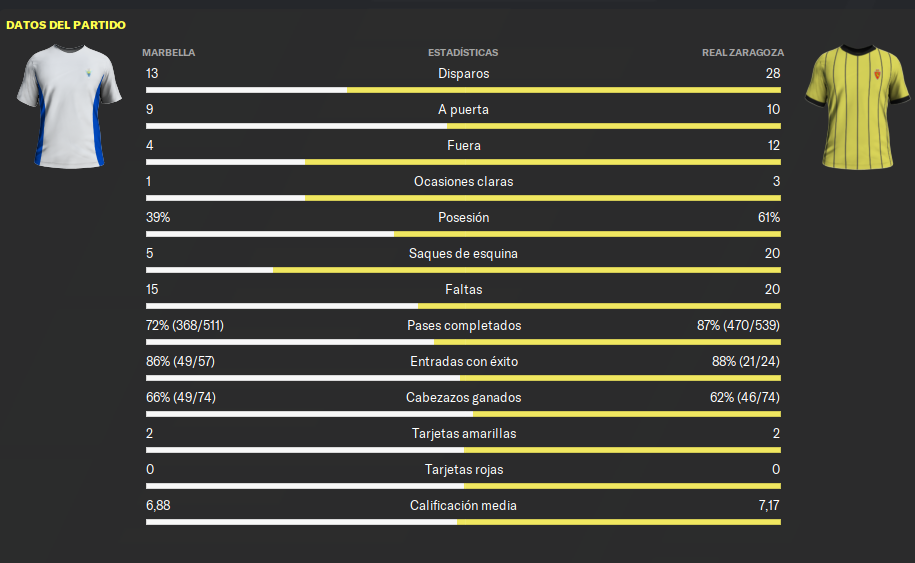Image resolution: width=915 pixels, height=563 pixels.
Task: Click the Ocasiones claras label
Action: (463, 181)
